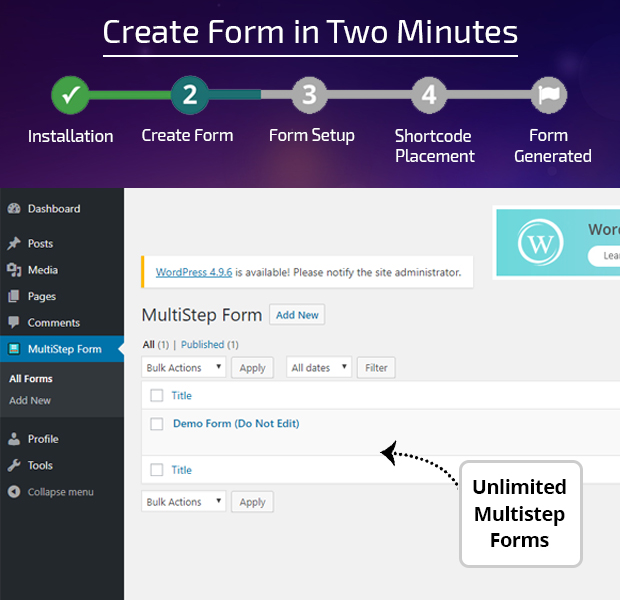Viewport: 620px width, 600px height.
Task: Click the Comments speech bubble icon
Action: coord(14,323)
